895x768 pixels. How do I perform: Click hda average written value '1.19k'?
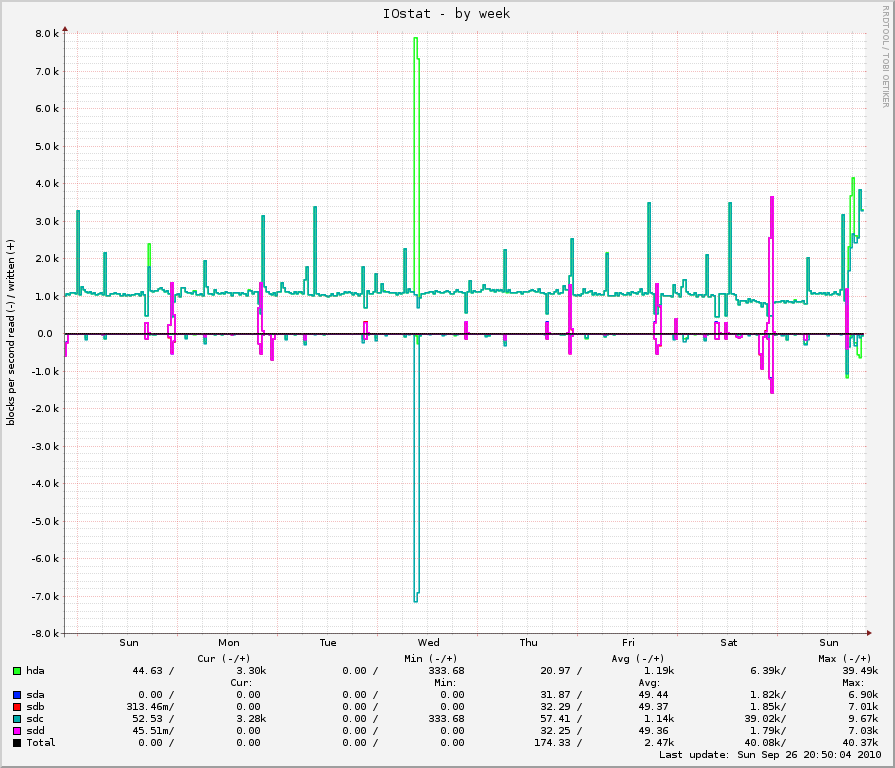(x=659, y=671)
